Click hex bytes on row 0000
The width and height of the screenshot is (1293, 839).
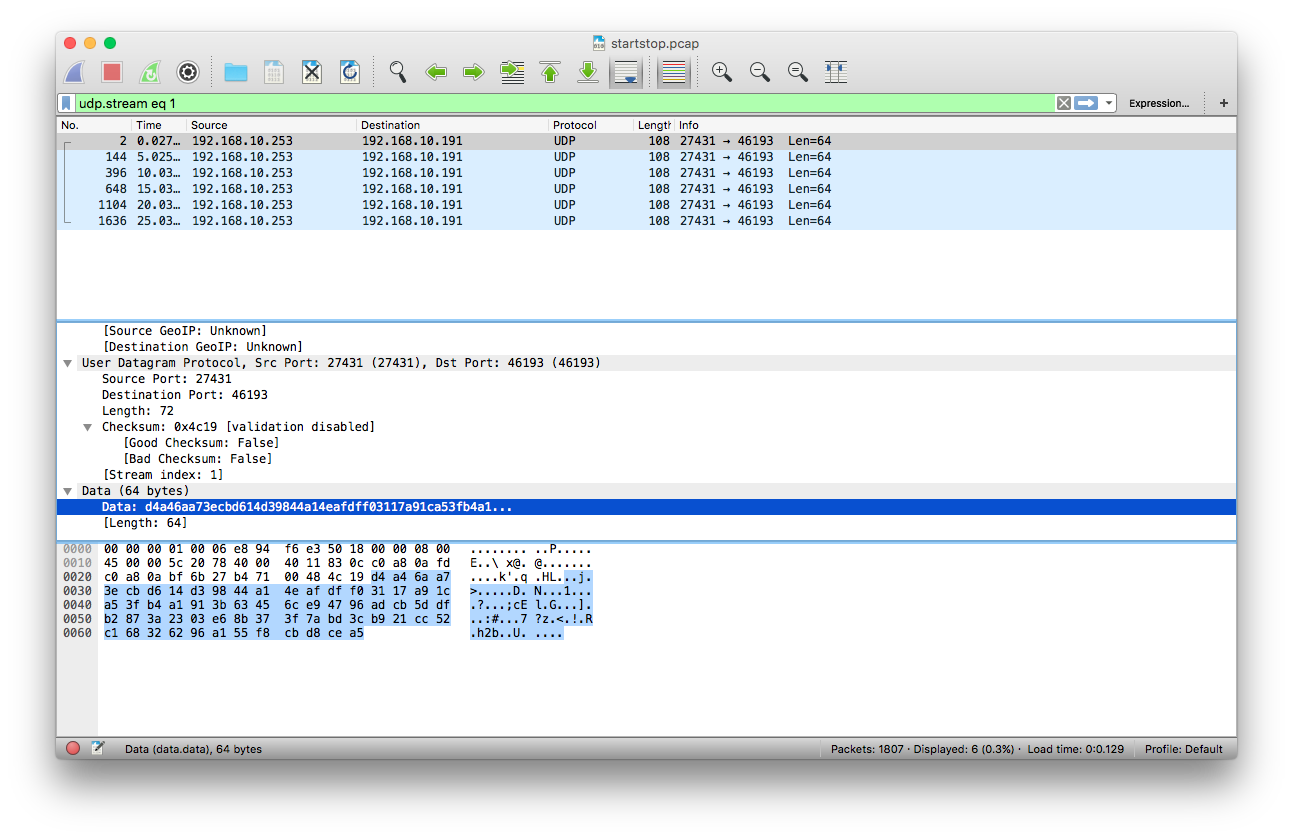click(x=277, y=549)
